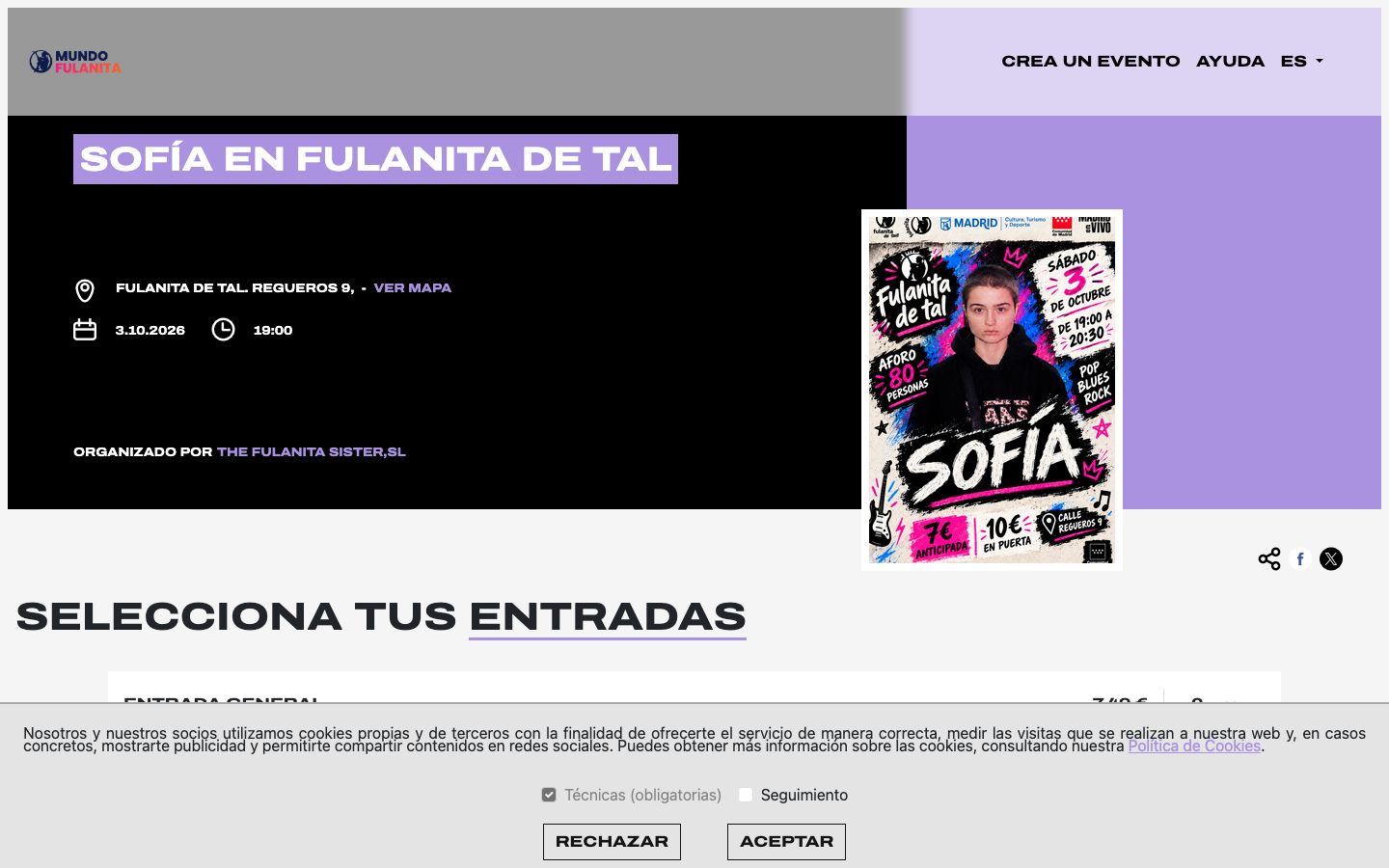Share the event on Facebook

(x=1300, y=559)
